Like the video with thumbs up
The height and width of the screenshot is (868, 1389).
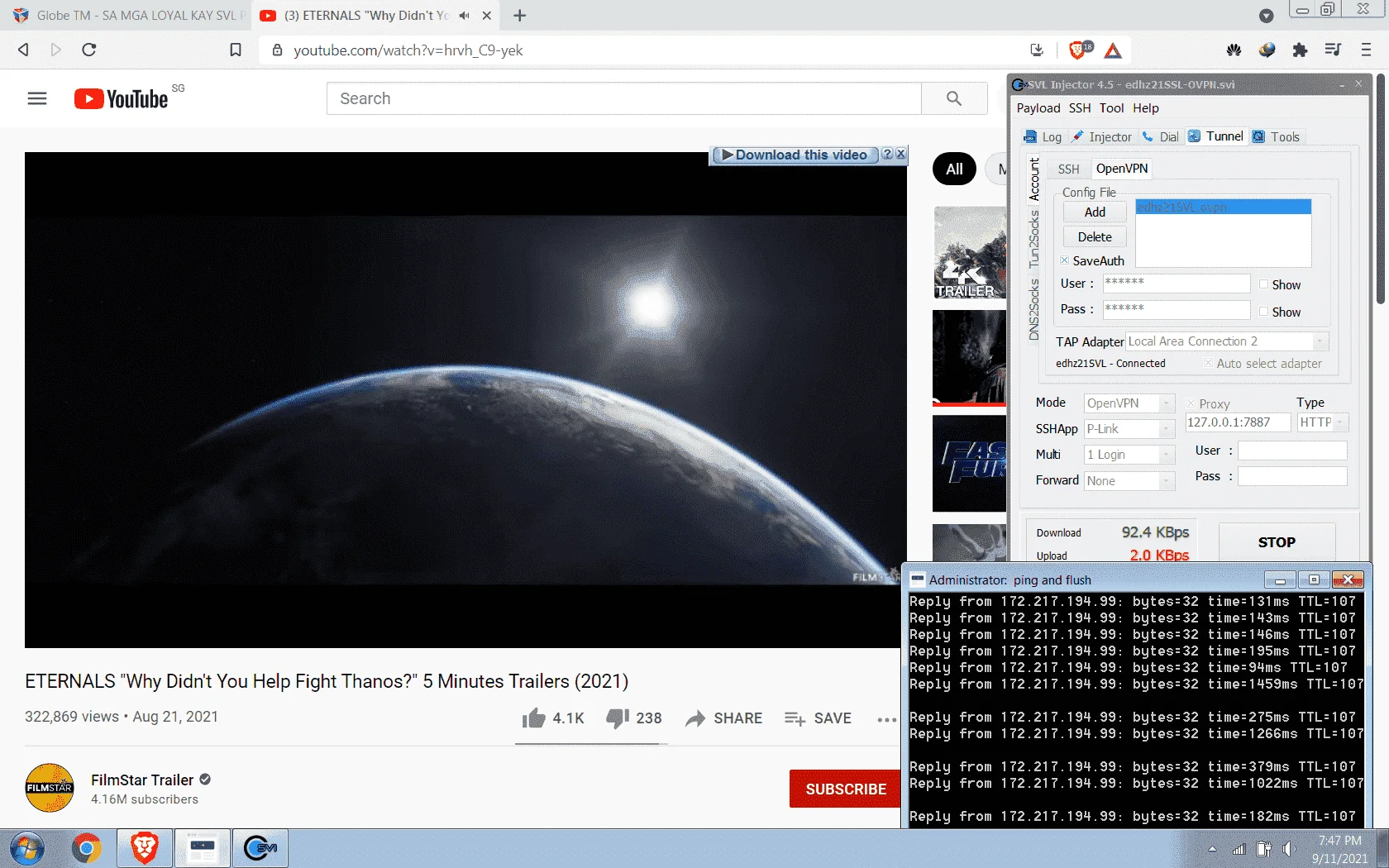(534, 718)
